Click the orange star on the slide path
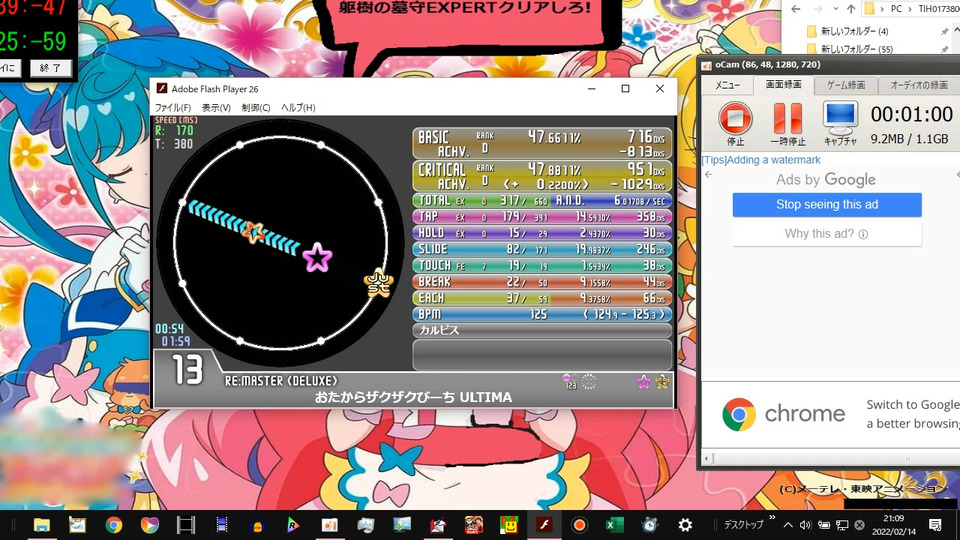960x540 pixels. pos(252,231)
